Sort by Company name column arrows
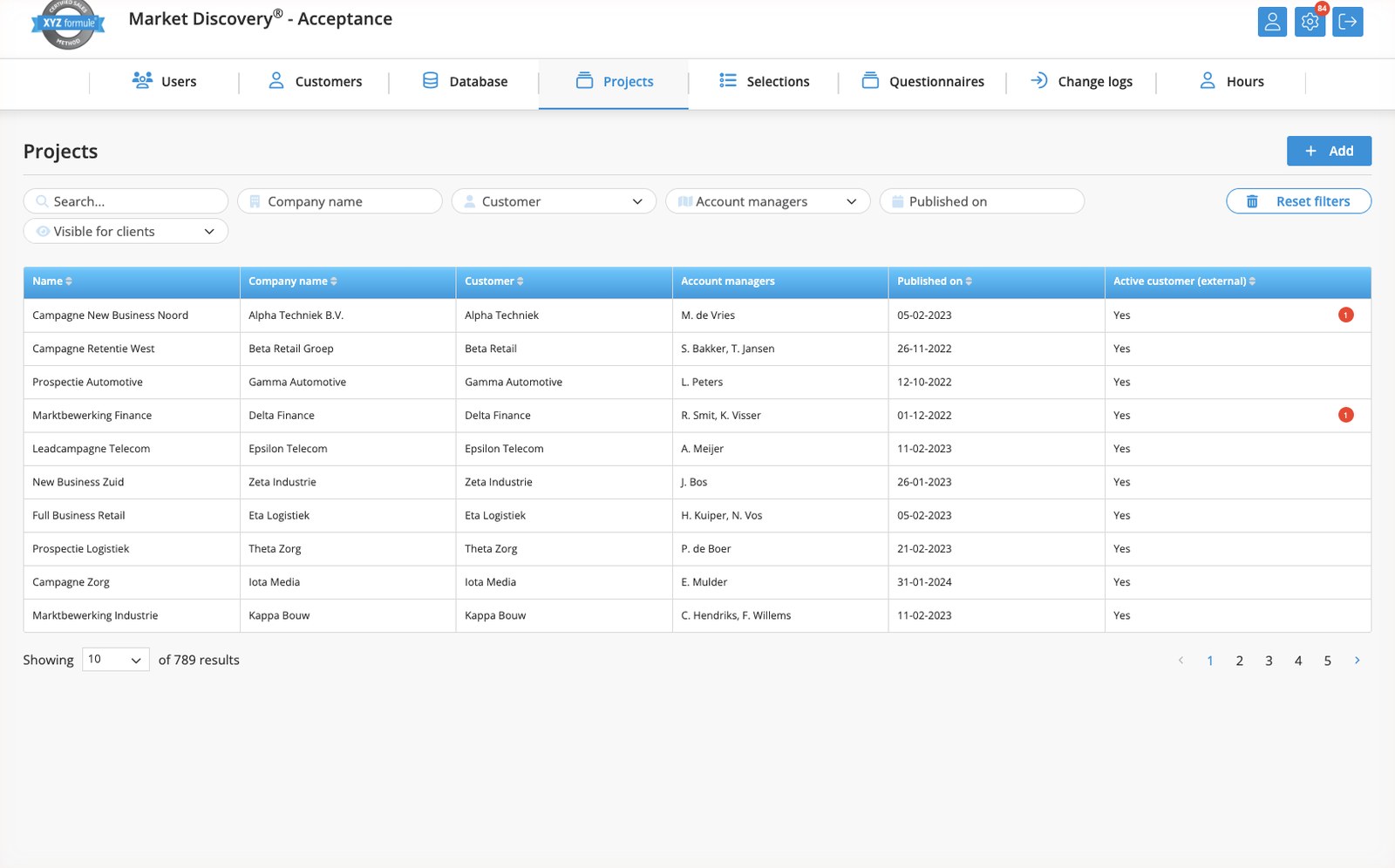The image size is (1395, 868). (x=334, y=281)
